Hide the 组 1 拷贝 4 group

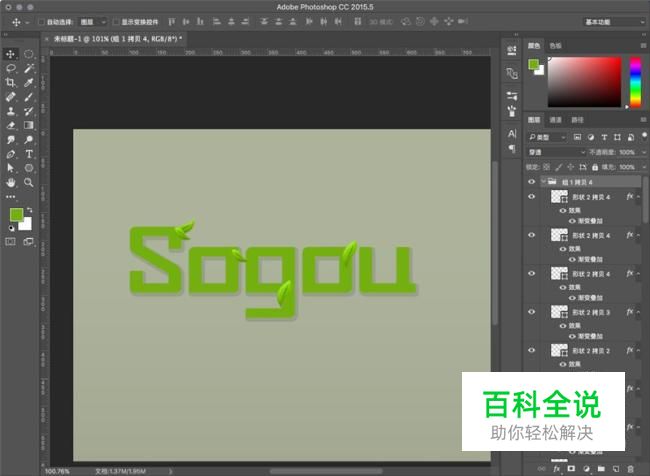532,182
